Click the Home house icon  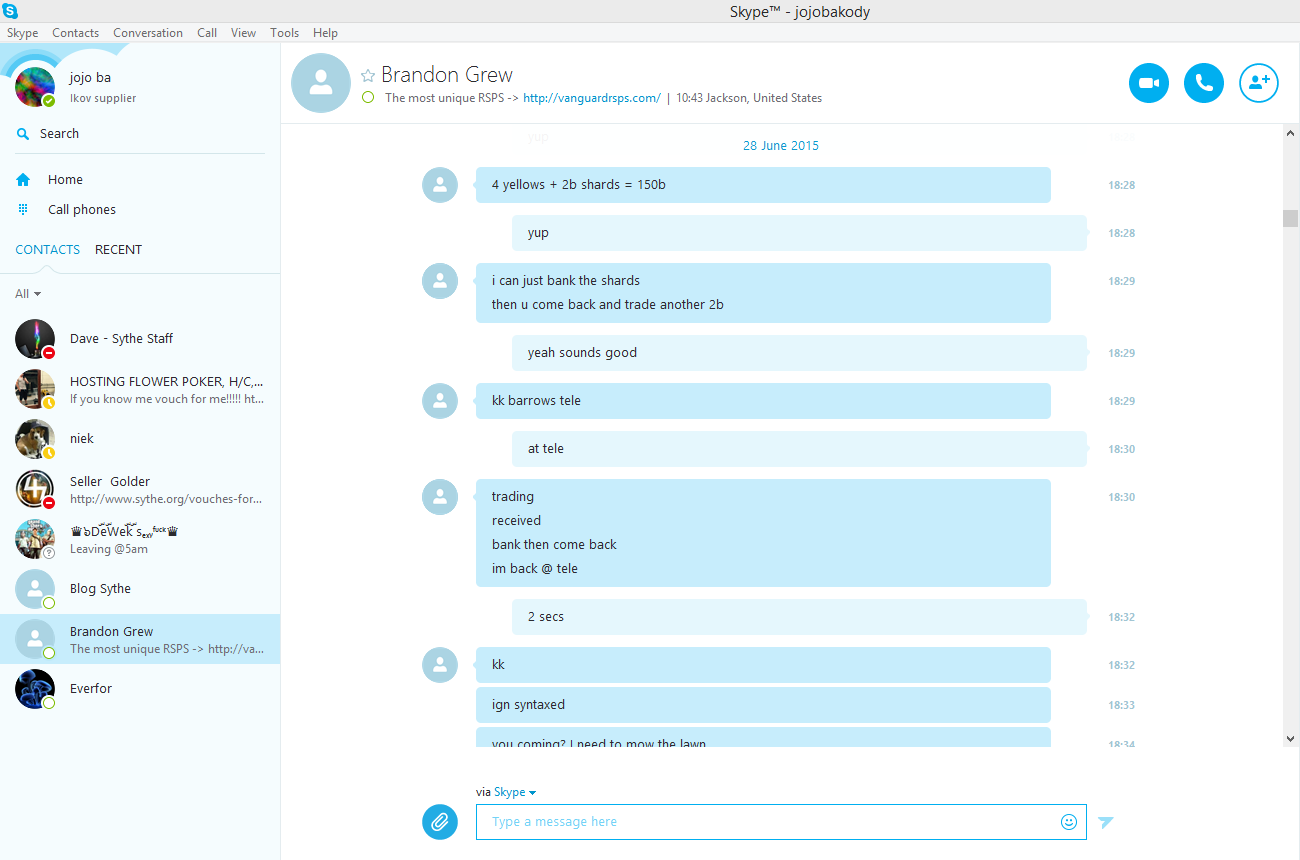(23, 180)
